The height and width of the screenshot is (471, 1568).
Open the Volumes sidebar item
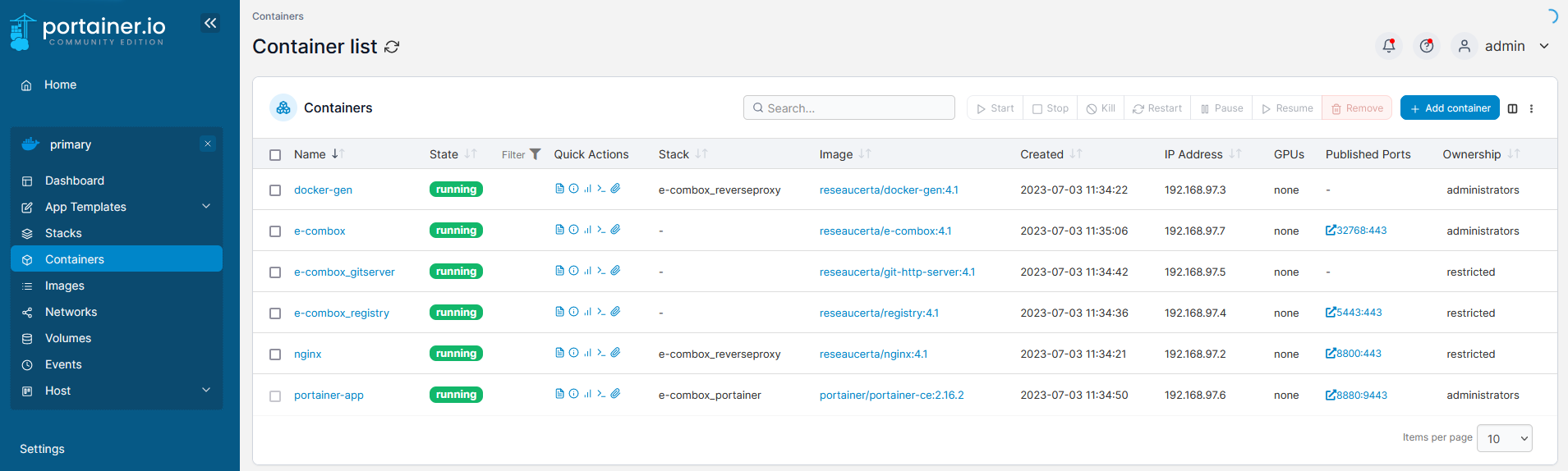[68, 338]
